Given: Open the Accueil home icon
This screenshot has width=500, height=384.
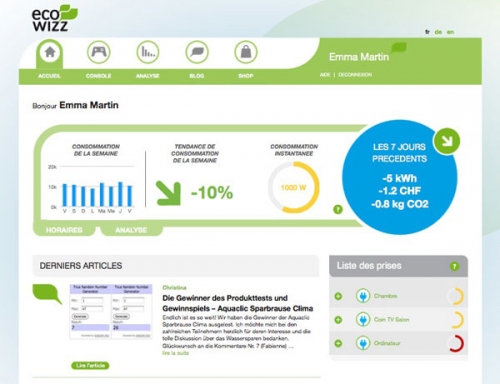Looking at the screenshot, I should click(50, 52).
